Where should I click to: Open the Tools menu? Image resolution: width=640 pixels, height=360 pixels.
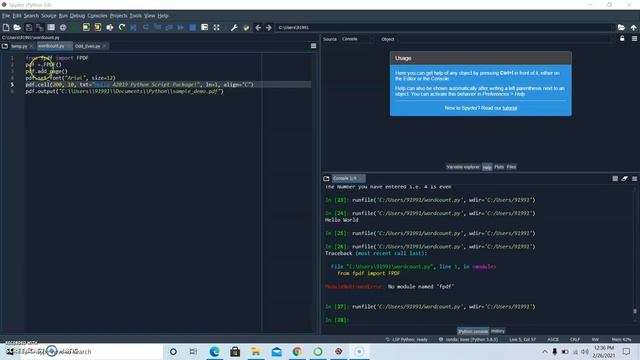click(136, 16)
